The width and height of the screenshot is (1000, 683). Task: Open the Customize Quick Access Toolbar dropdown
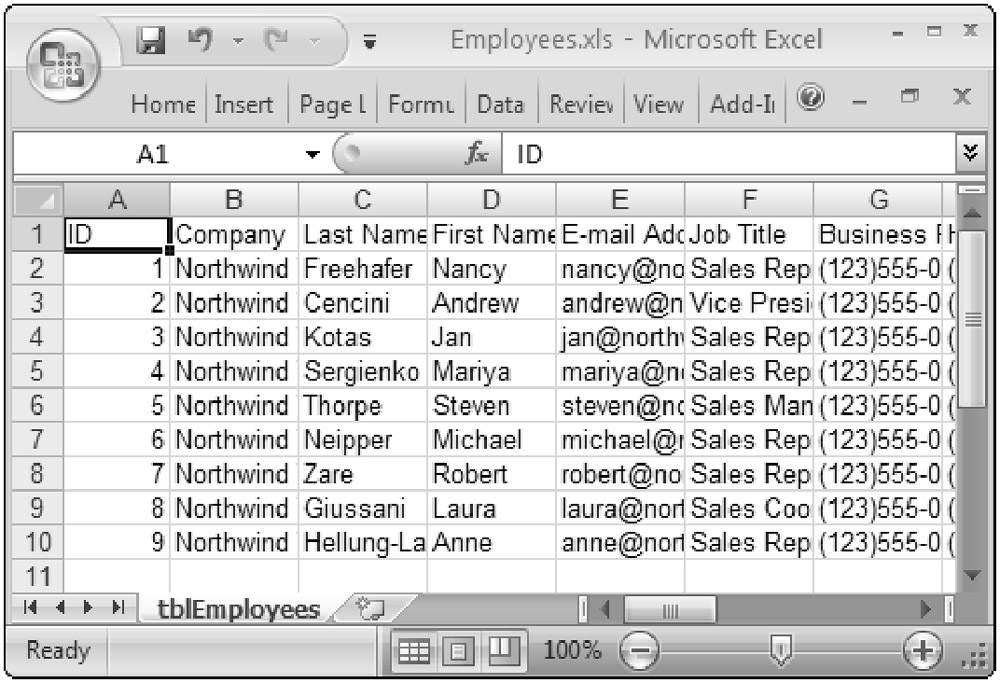click(x=370, y=43)
